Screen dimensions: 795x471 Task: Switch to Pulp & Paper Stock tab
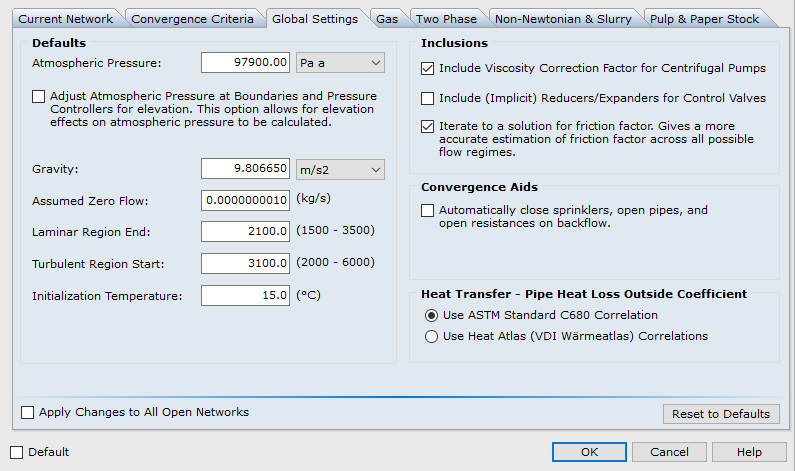click(x=703, y=19)
